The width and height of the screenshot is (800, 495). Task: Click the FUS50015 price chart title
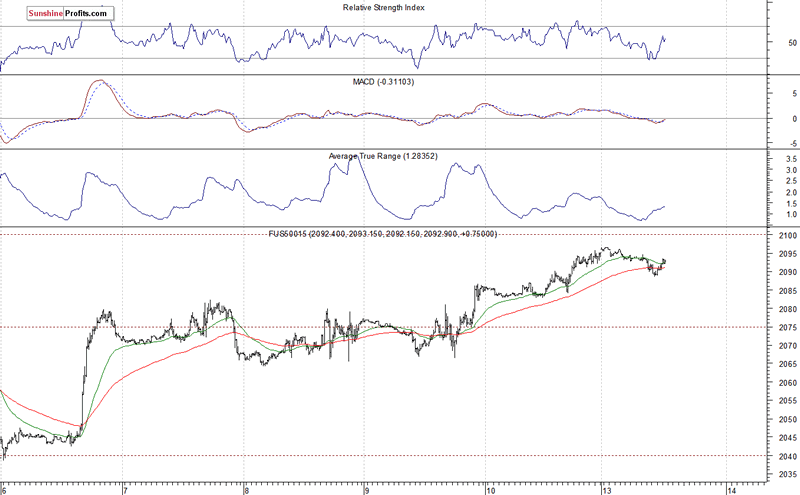coord(383,234)
